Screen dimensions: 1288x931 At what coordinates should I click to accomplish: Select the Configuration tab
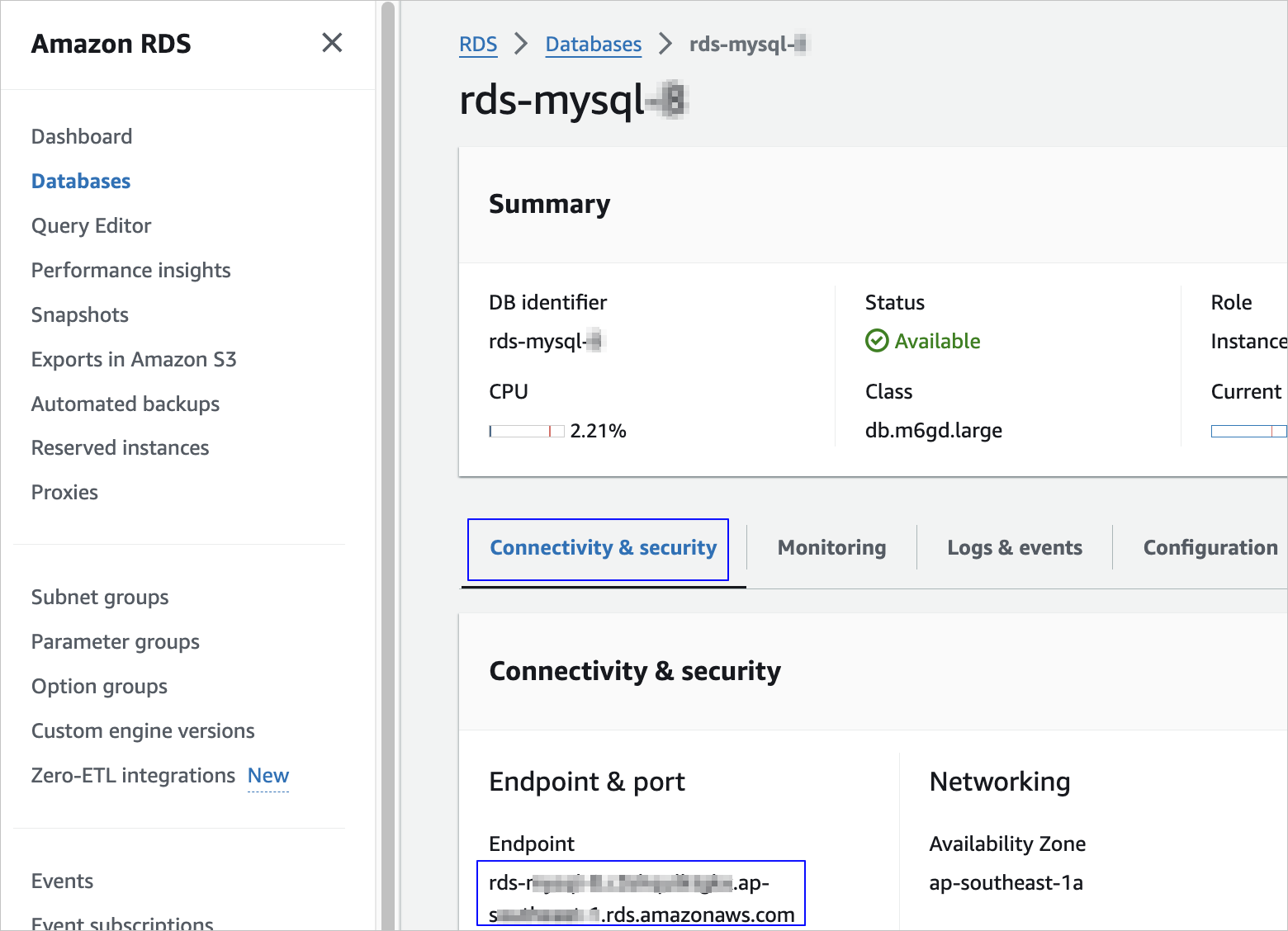(1210, 547)
